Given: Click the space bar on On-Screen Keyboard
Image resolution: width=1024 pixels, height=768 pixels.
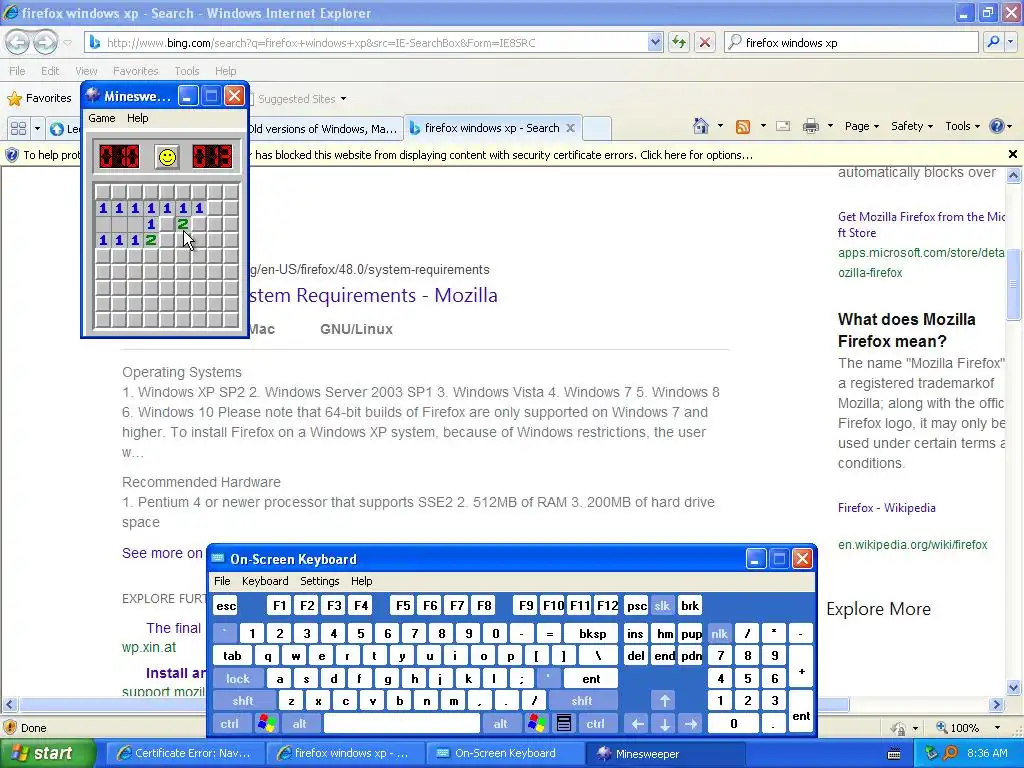Looking at the screenshot, I should [401, 723].
